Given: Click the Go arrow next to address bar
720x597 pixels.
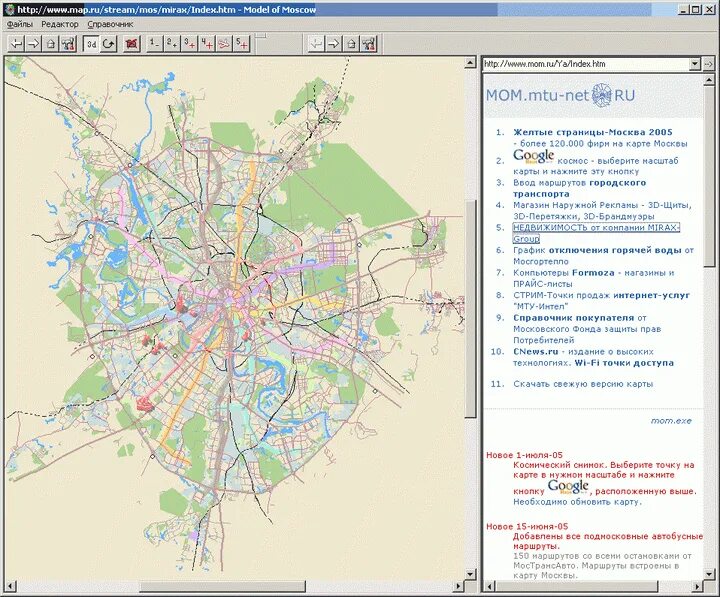Looking at the screenshot, I should 709,64.
